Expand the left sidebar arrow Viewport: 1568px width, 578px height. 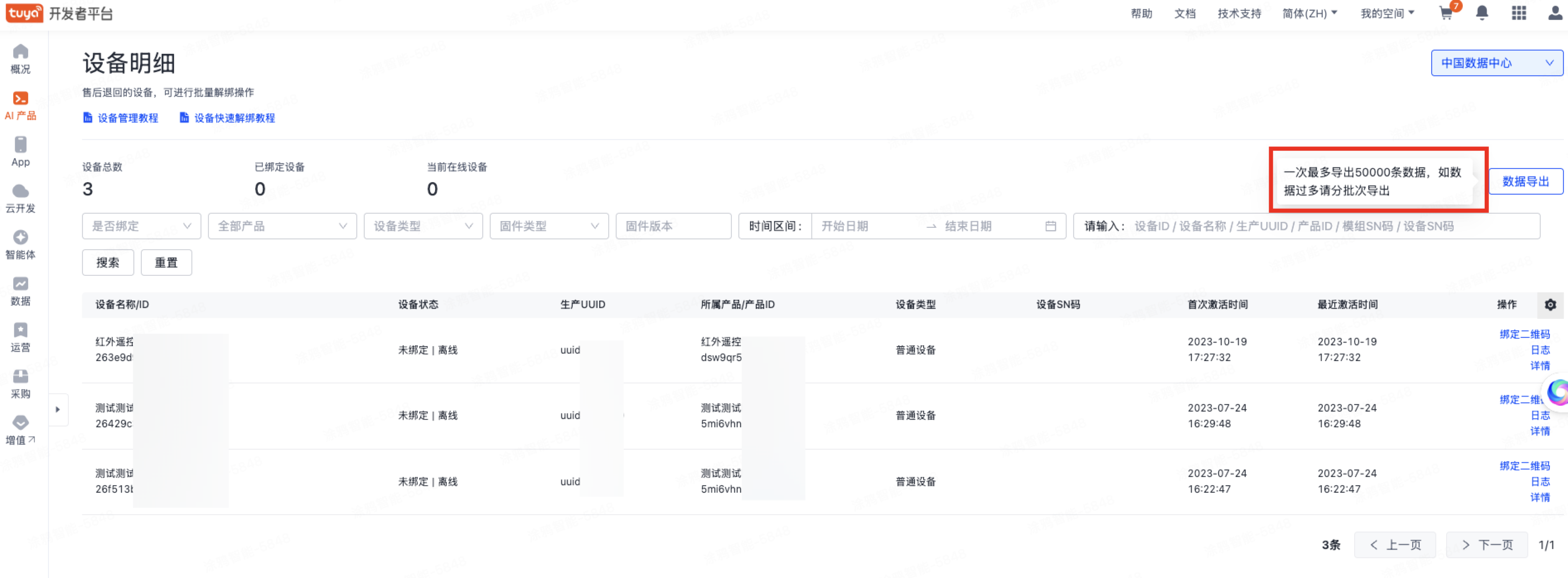tap(58, 409)
